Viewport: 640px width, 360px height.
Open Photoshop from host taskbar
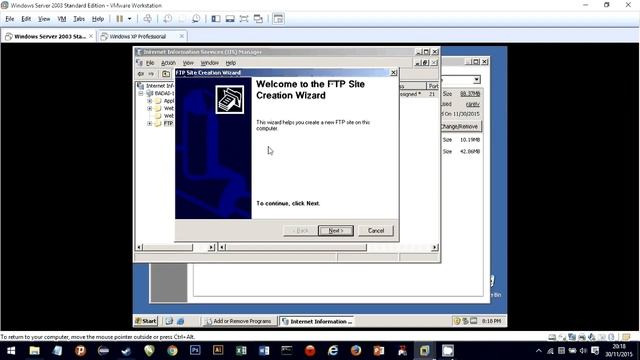pyautogui.click(x=195, y=351)
